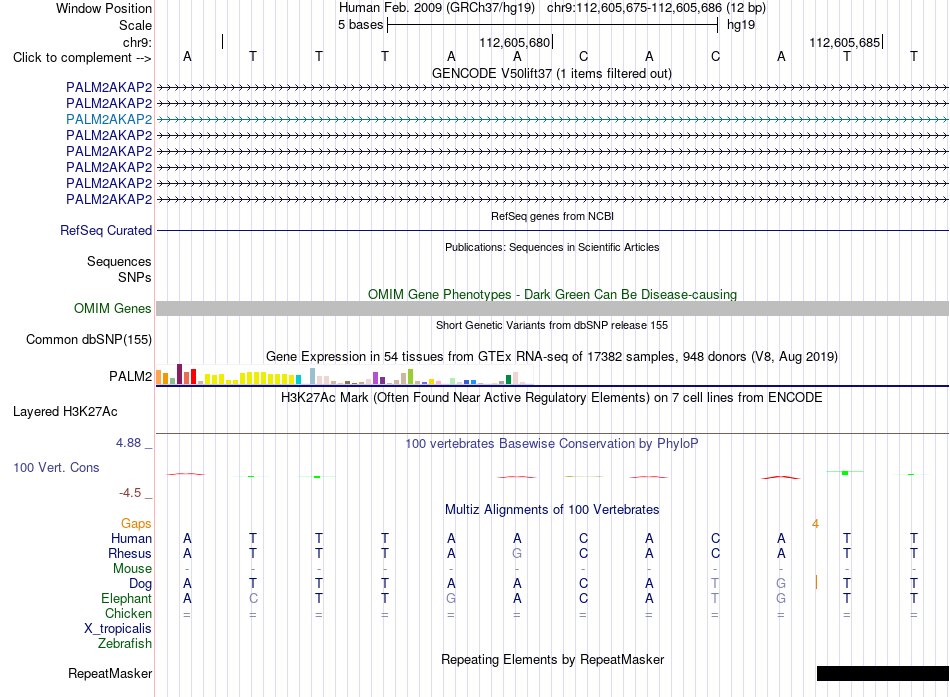Click the '5 bases' scale bar
The image size is (950, 697).
(553, 25)
